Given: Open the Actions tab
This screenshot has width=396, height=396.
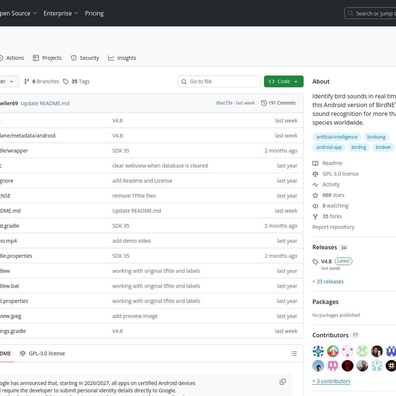Looking at the screenshot, I should click(12, 58).
